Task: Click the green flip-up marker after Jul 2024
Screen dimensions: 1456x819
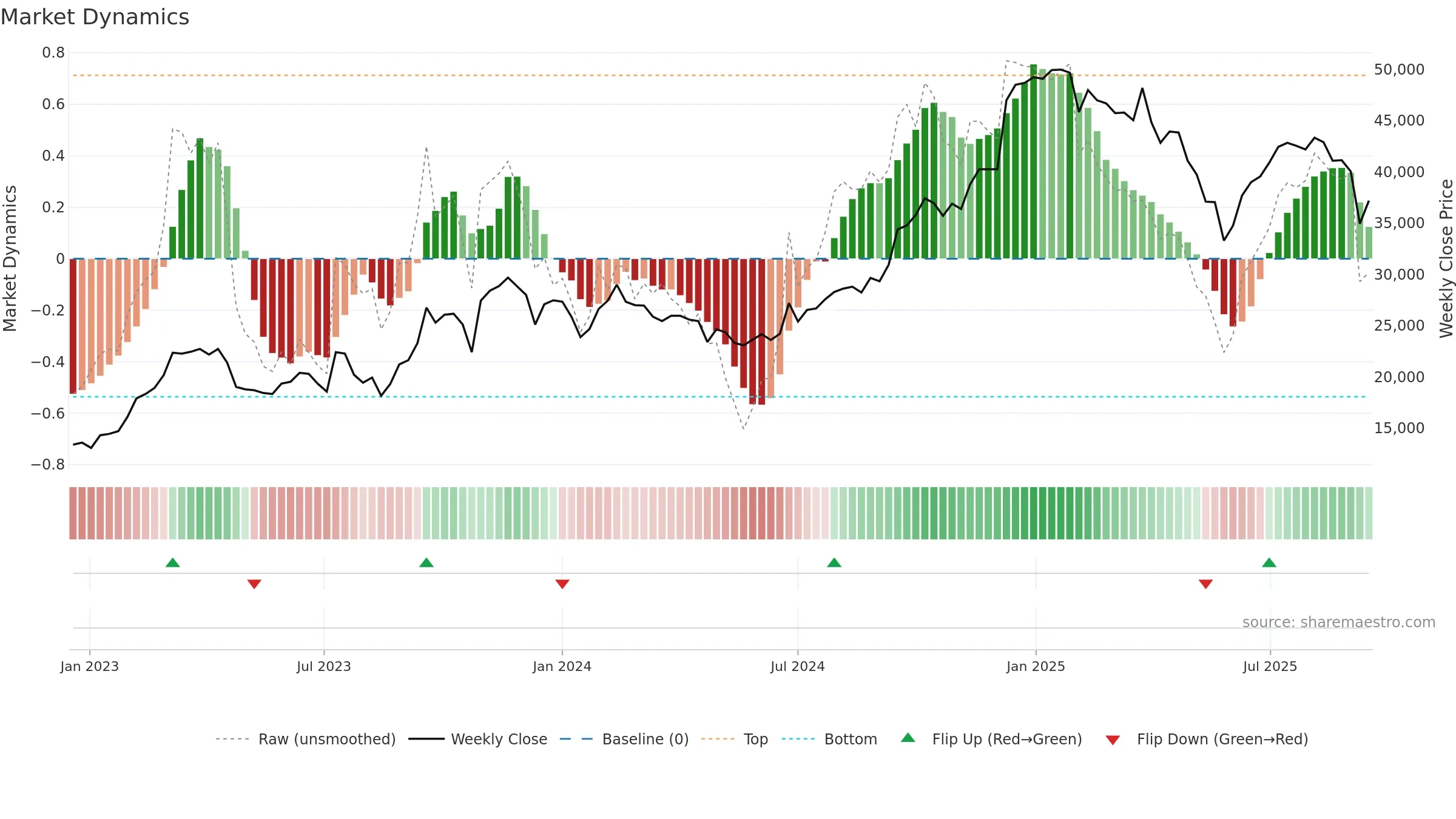Action: click(834, 562)
